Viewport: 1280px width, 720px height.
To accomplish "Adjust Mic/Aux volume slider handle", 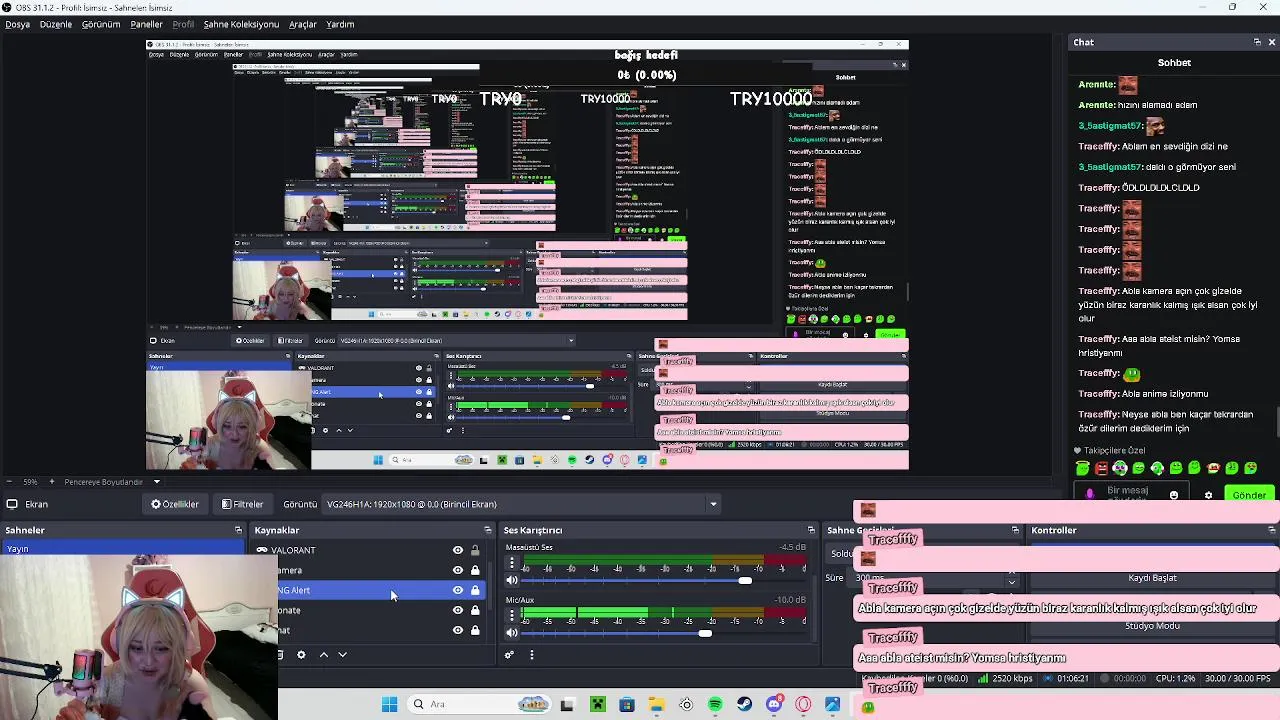I will (x=705, y=633).
